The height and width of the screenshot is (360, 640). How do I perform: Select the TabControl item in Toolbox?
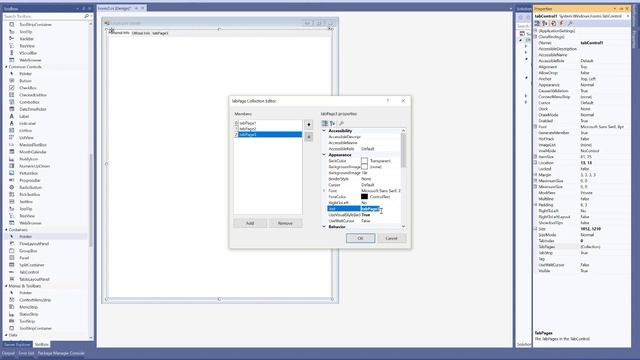click(x=29, y=272)
